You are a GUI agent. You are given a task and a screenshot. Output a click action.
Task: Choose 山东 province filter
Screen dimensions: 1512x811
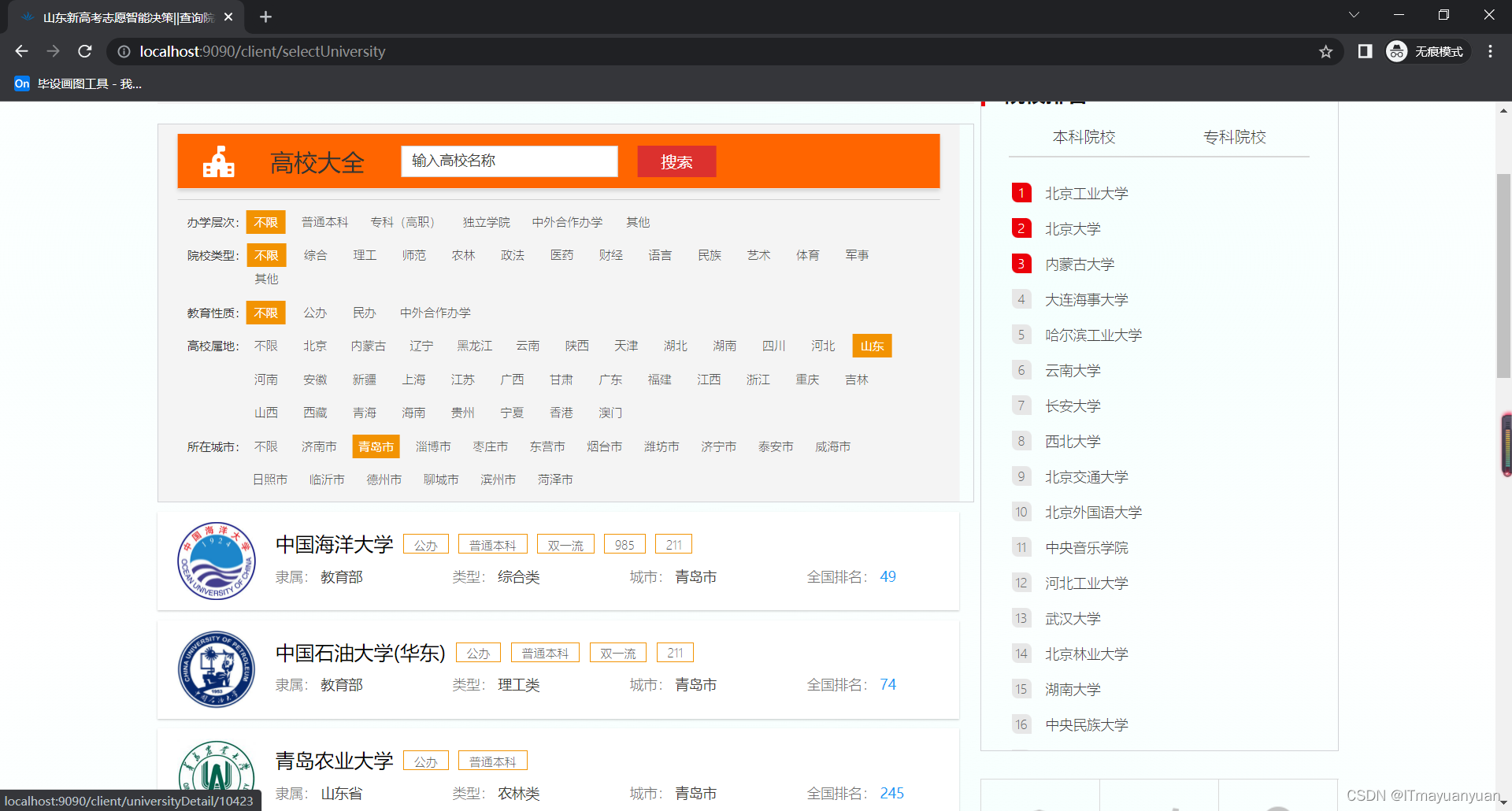872,346
